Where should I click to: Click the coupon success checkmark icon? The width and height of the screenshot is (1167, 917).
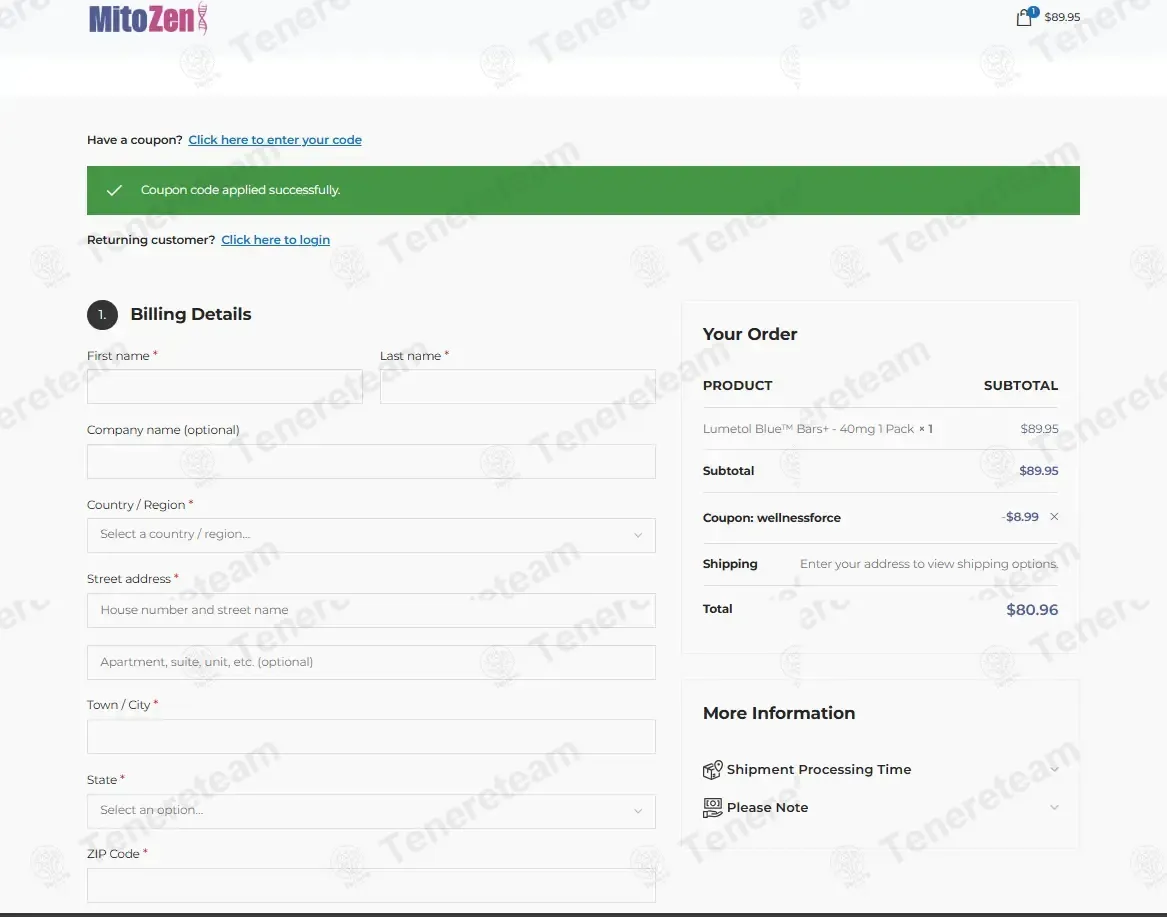tap(114, 191)
